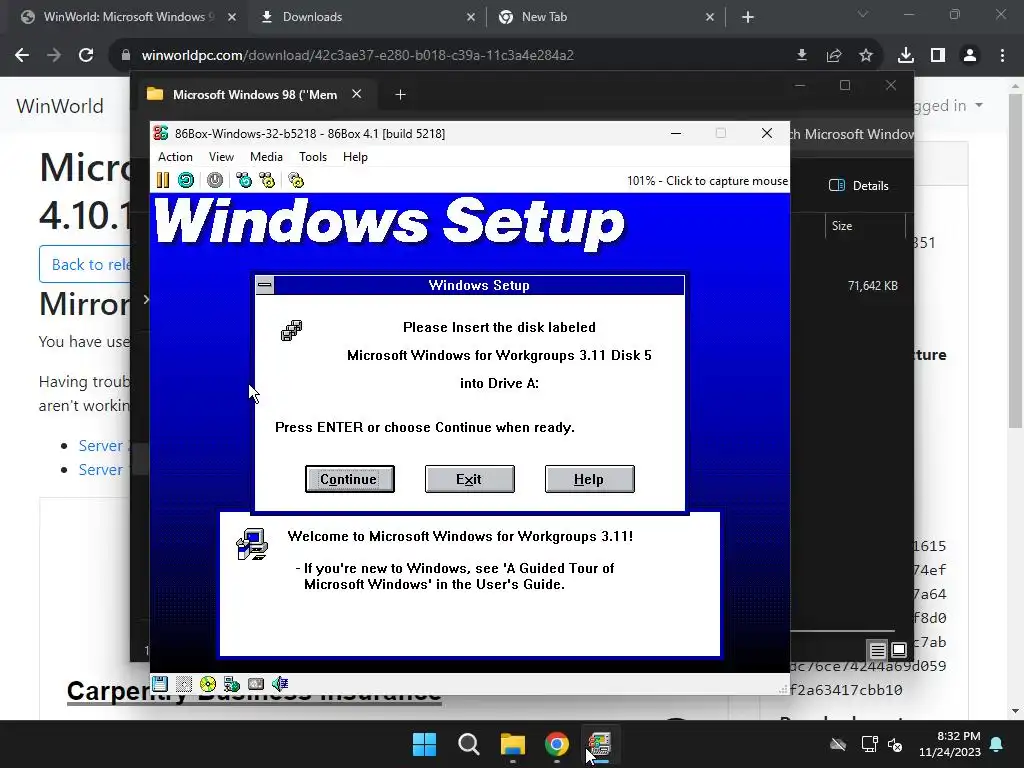Screen dimensions: 1024x768
Task: Open the Windows Start menu
Action: coord(424,744)
